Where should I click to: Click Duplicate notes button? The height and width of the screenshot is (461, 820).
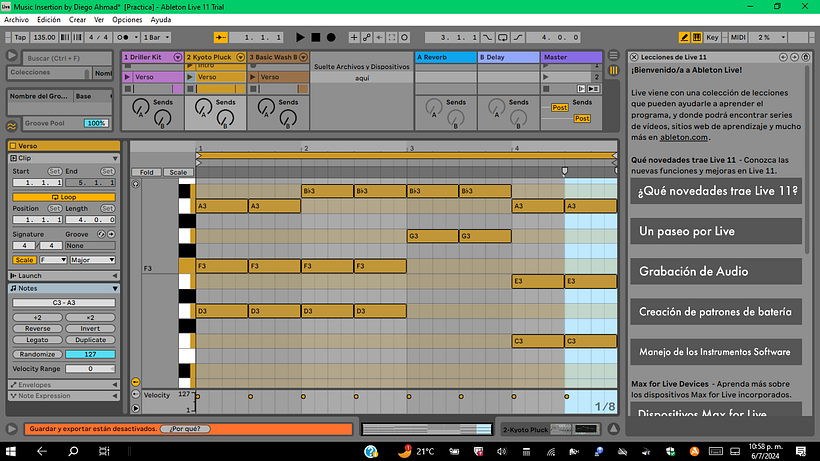[x=90, y=340]
